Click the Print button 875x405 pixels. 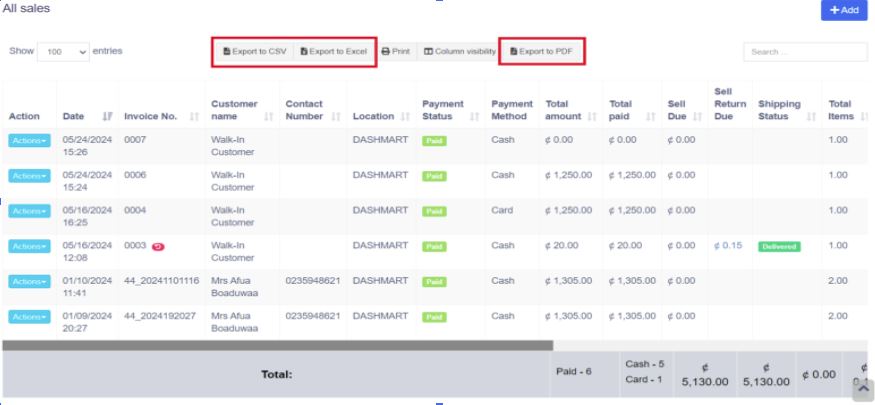click(396, 51)
